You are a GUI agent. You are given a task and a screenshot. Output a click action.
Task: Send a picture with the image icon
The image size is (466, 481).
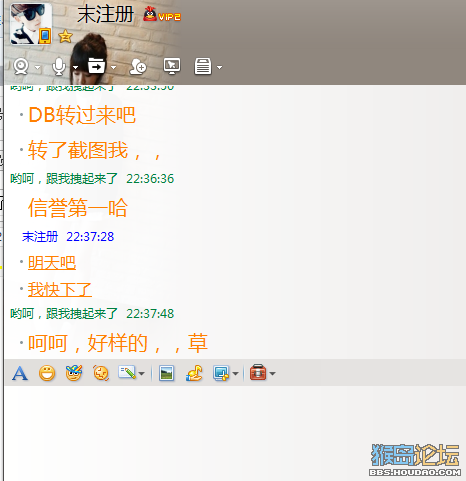pyautogui.click(x=166, y=373)
